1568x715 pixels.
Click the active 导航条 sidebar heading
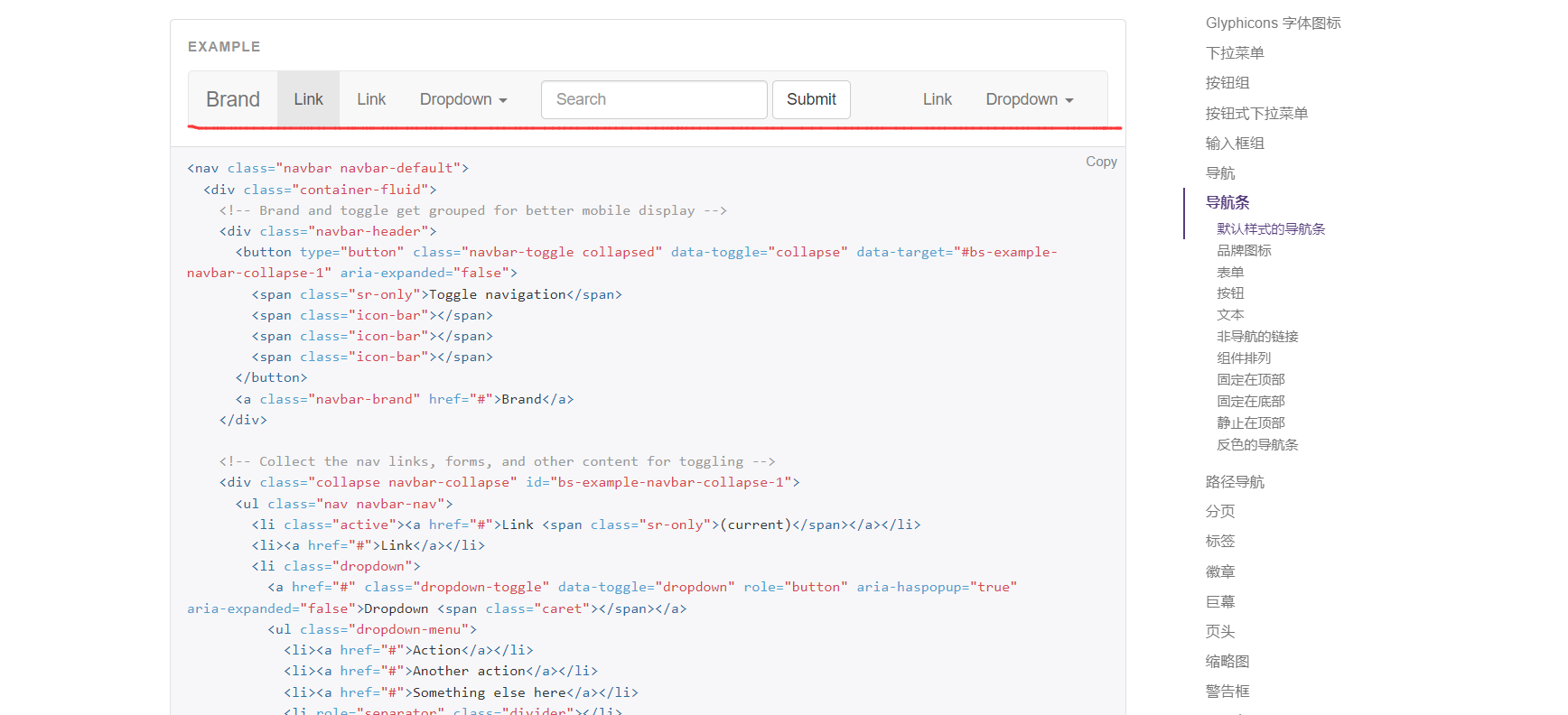click(x=1227, y=203)
